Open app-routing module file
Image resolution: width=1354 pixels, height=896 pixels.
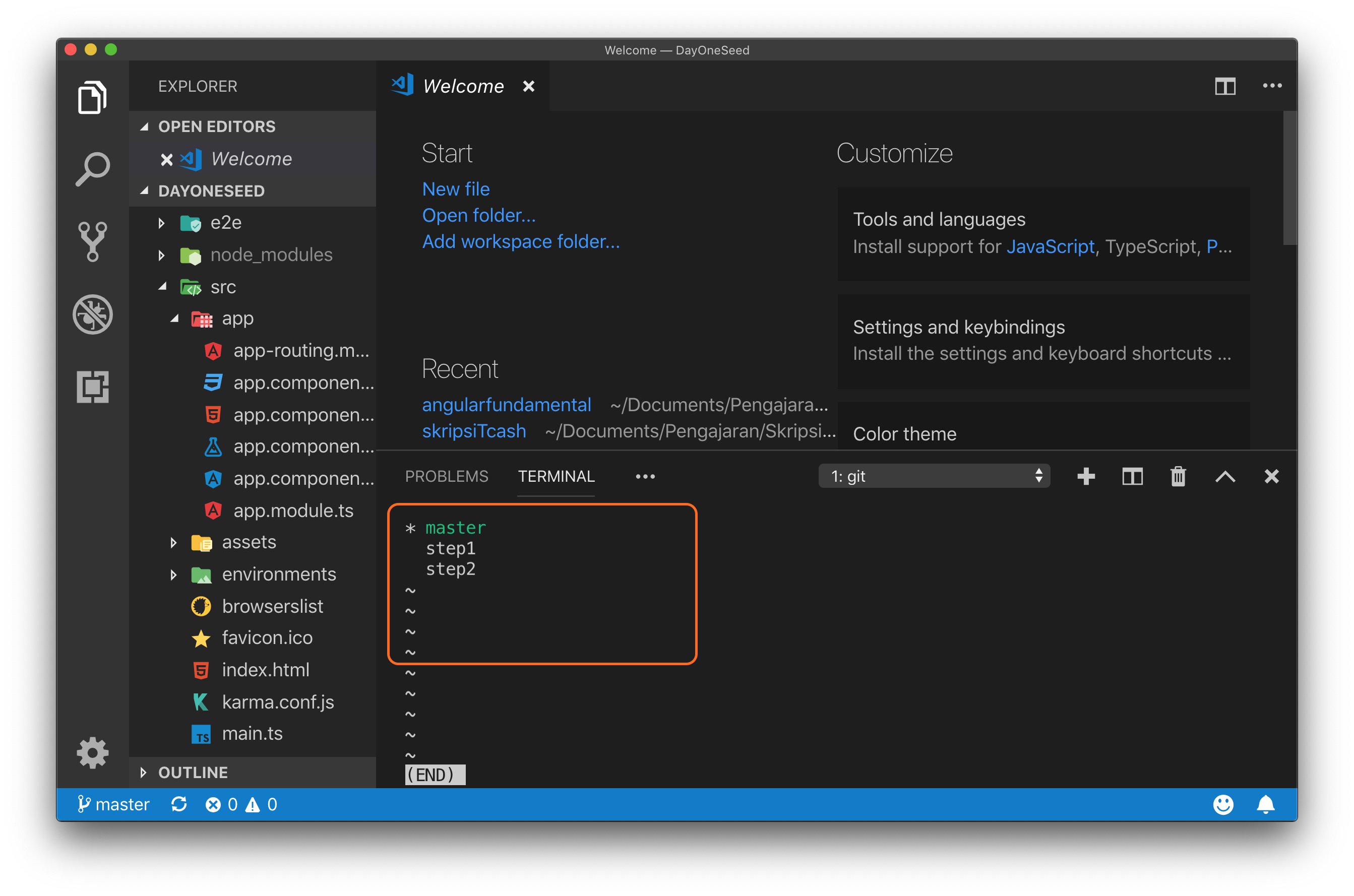(x=301, y=350)
